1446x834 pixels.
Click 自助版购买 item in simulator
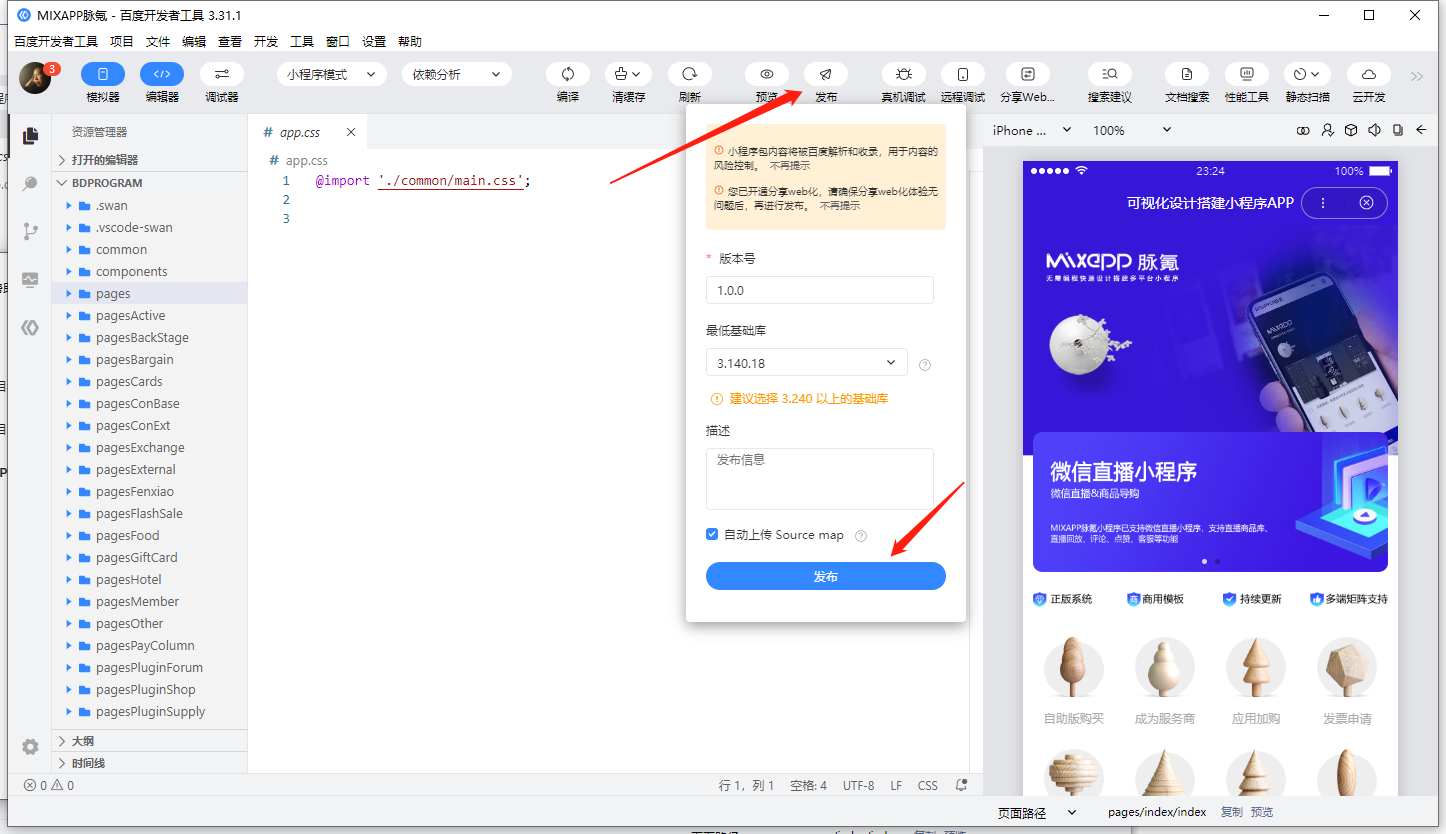click(x=1074, y=682)
